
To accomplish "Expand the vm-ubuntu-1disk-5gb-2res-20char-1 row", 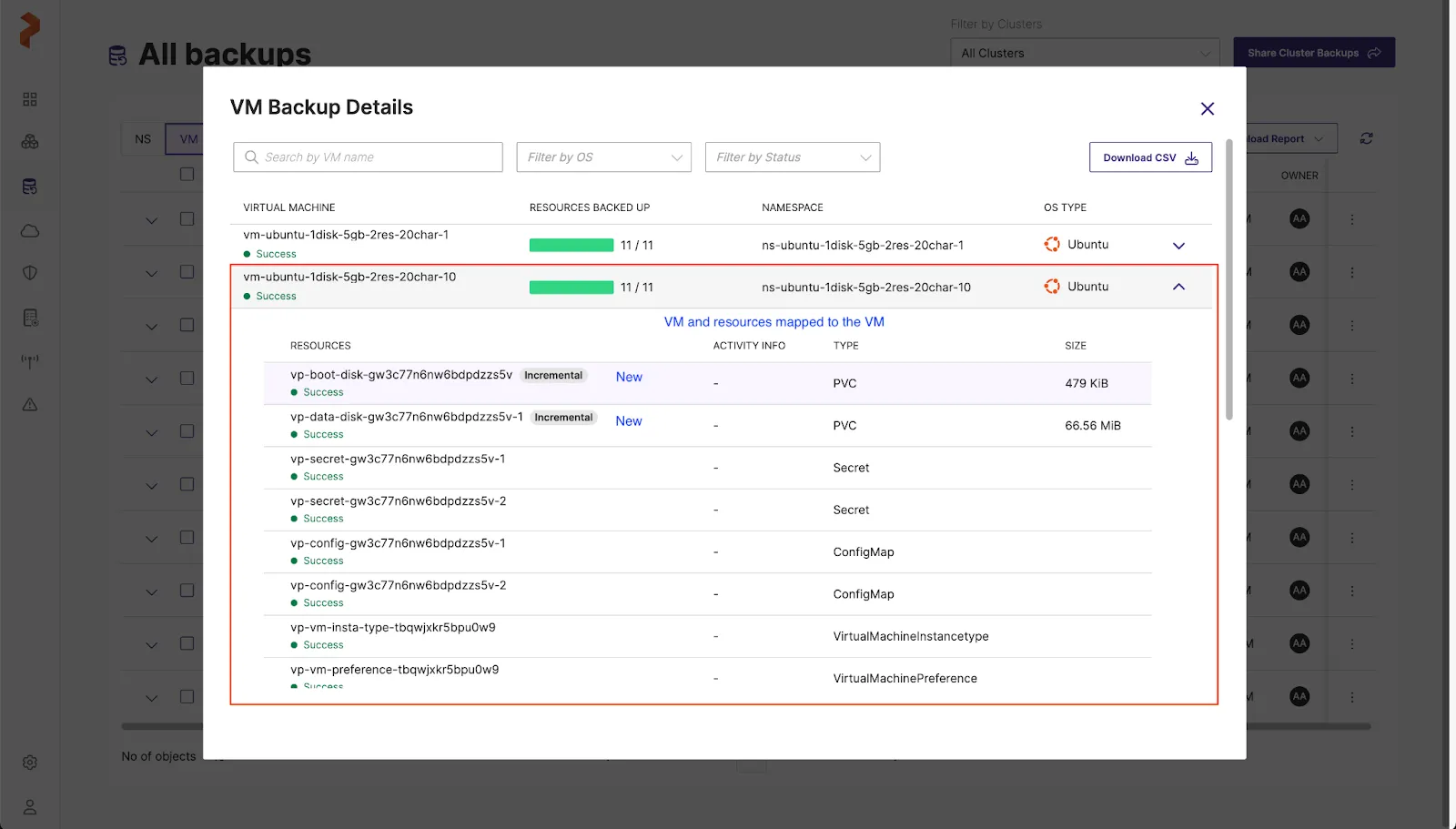I will coord(1178,246).
